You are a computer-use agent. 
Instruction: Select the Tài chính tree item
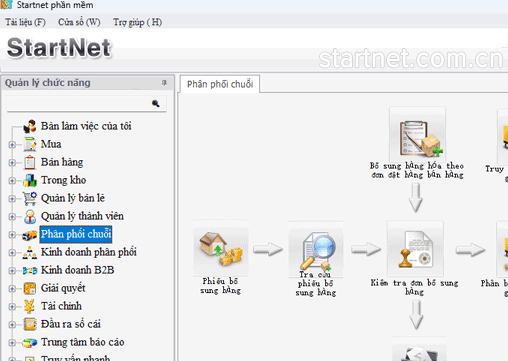61,306
